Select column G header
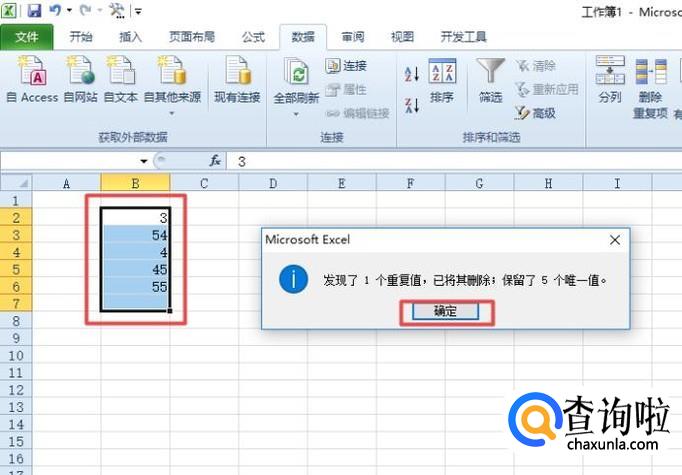The image size is (682, 475). point(479,183)
